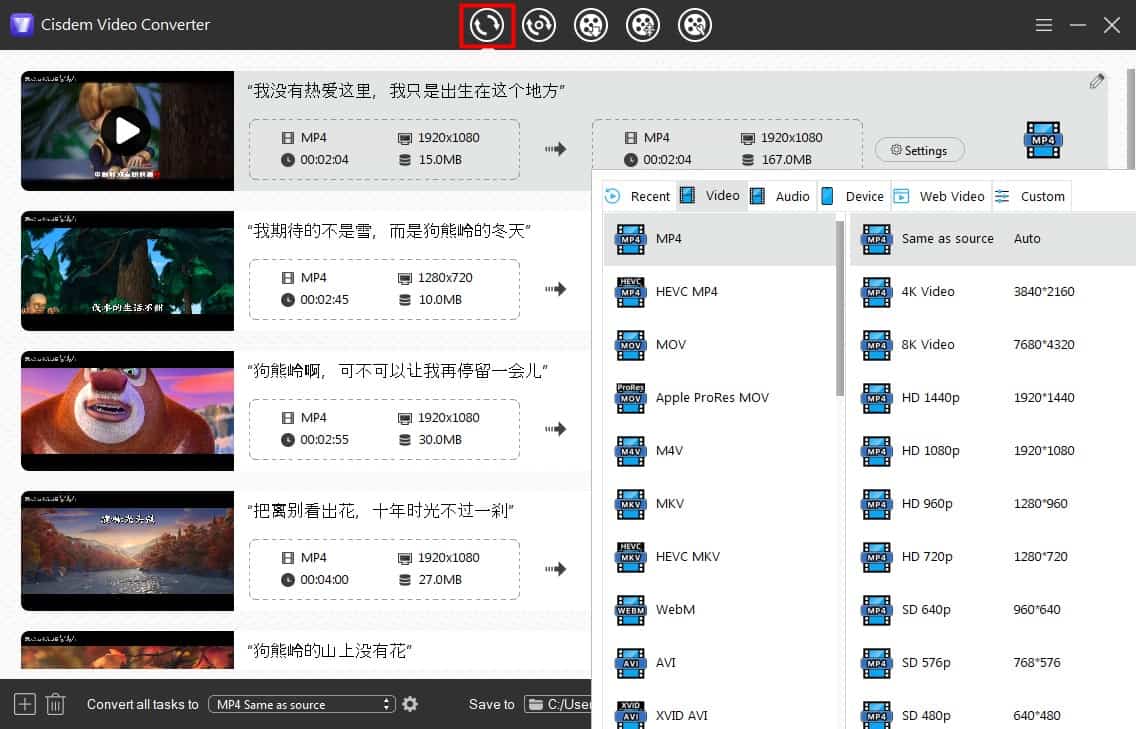Click the MP4 output format icon of first video

1043,140
